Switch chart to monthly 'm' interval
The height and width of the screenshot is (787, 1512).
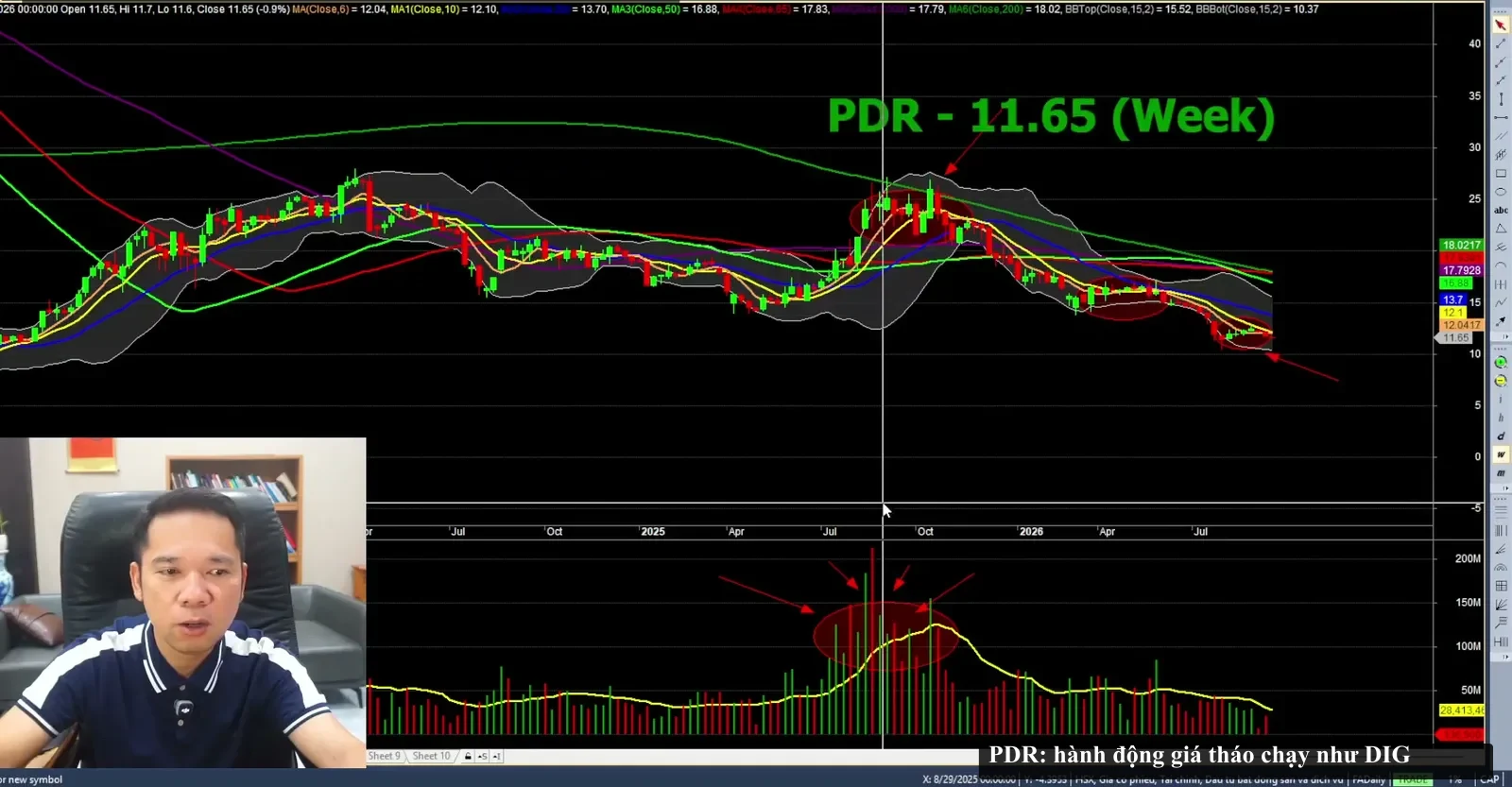(1501, 473)
